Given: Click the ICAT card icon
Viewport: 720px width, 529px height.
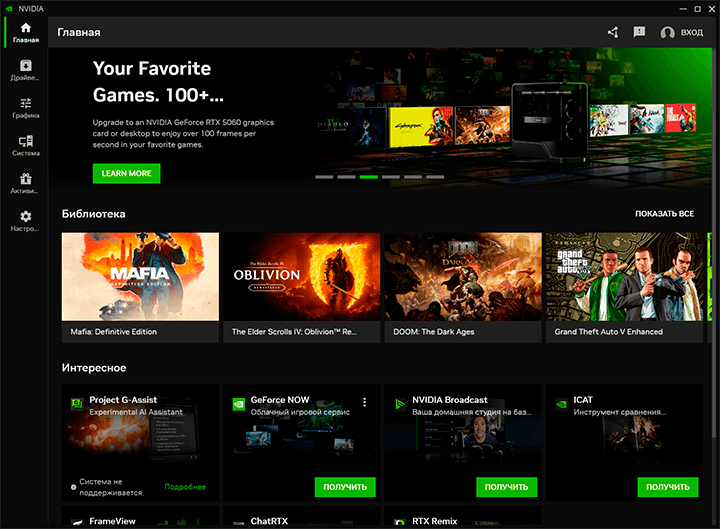Looking at the screenshot, I should pyautogui.click(x=562, y=404).
